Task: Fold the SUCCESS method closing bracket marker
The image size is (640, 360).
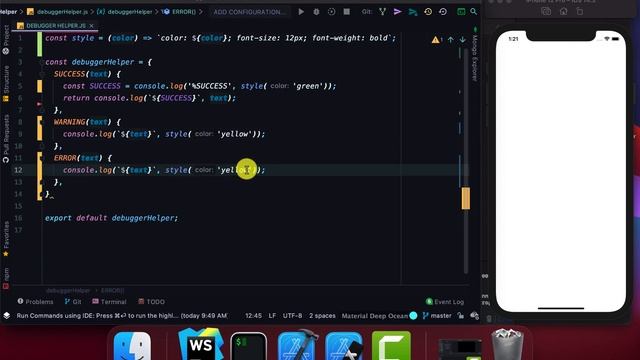Action: [42, 110]
